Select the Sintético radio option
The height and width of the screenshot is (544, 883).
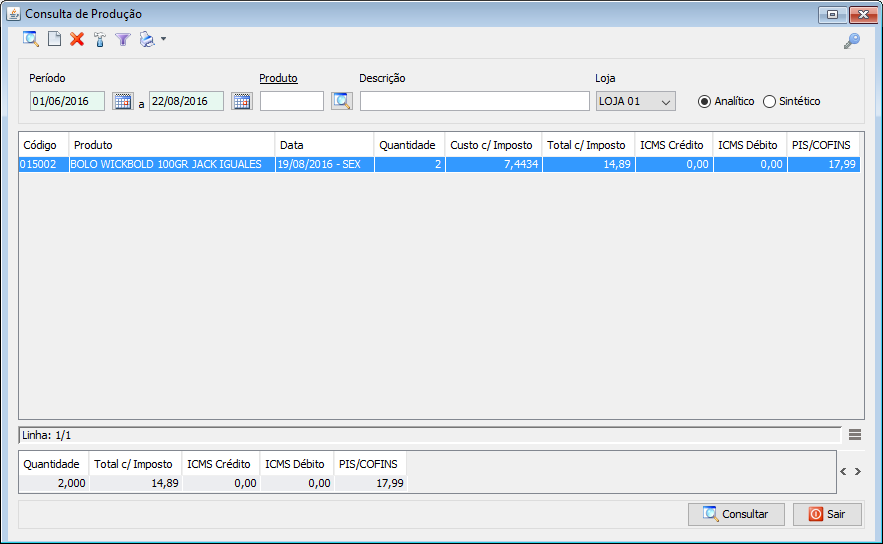click(769, 101)
